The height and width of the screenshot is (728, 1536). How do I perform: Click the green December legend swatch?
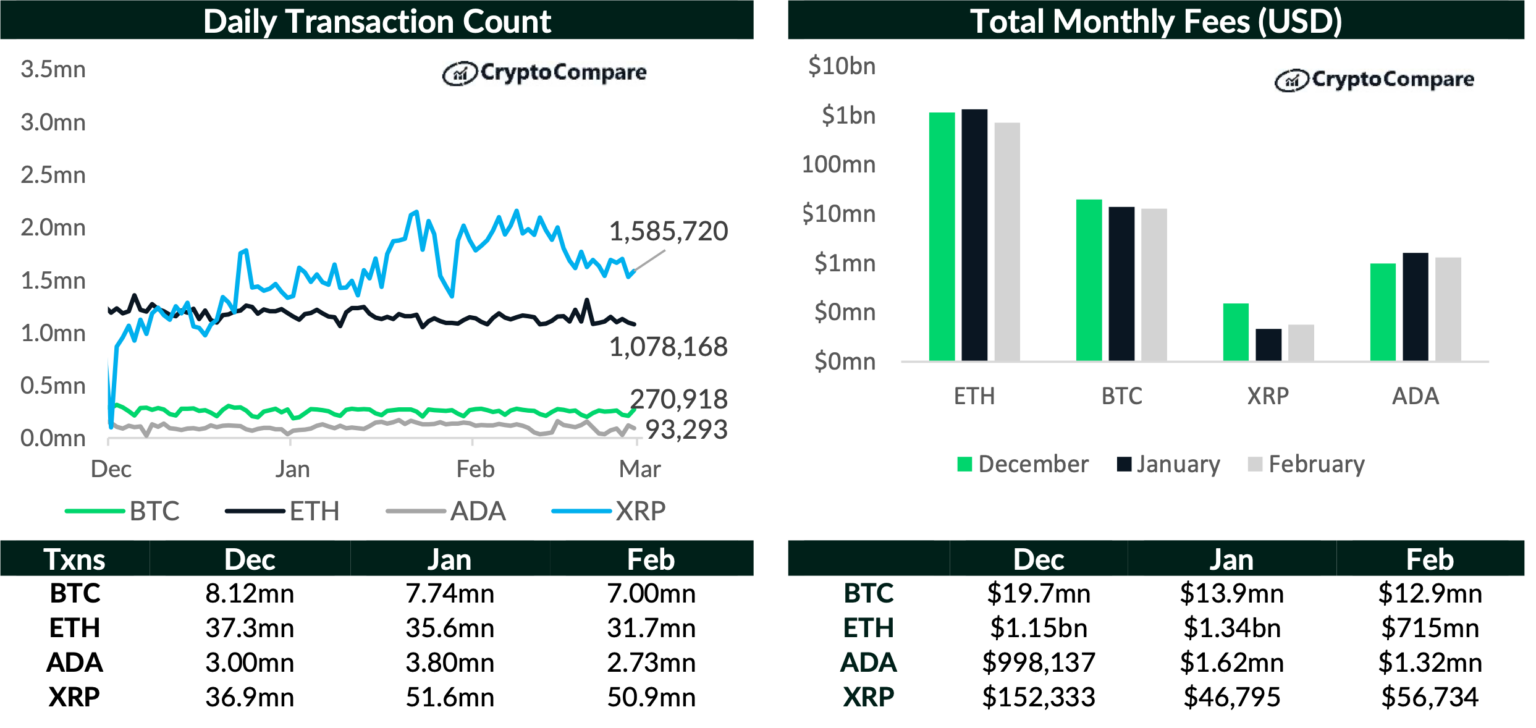(966, 464)
